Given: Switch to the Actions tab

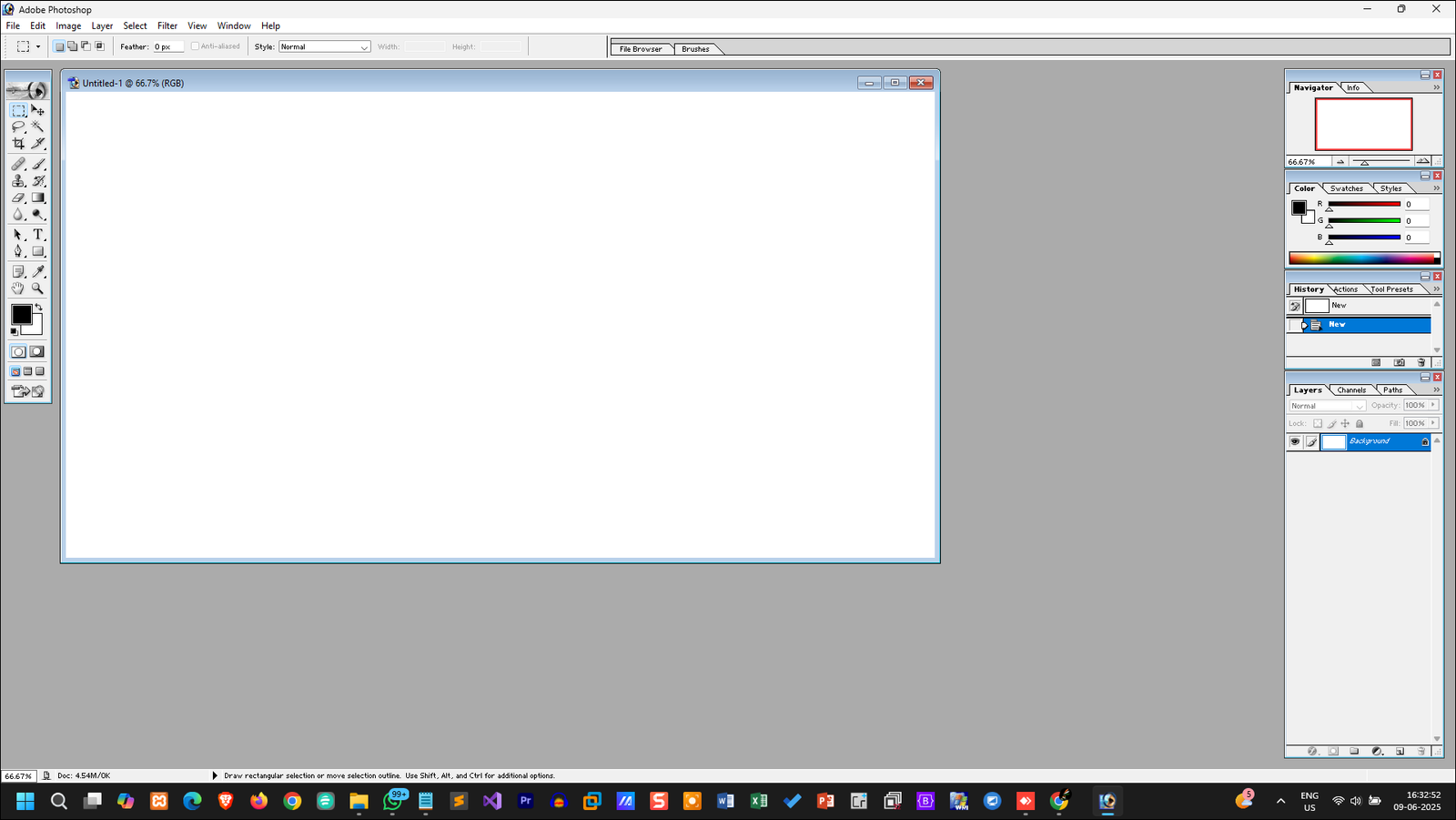Looking at the screenshot, I should click(x=1346, y=289).
